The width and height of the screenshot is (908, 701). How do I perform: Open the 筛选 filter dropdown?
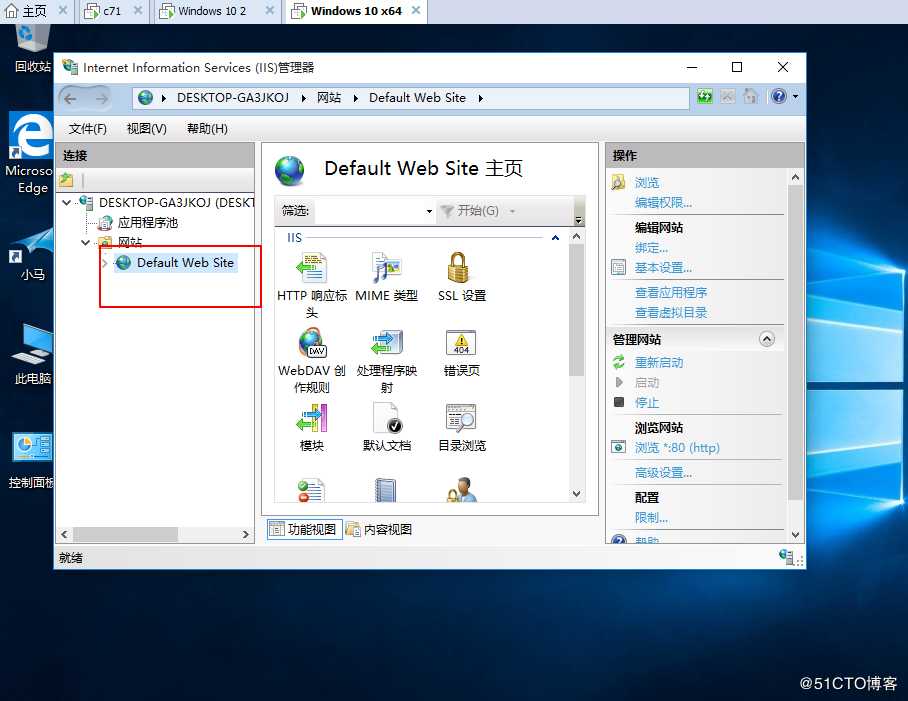[x=429, y=211]
